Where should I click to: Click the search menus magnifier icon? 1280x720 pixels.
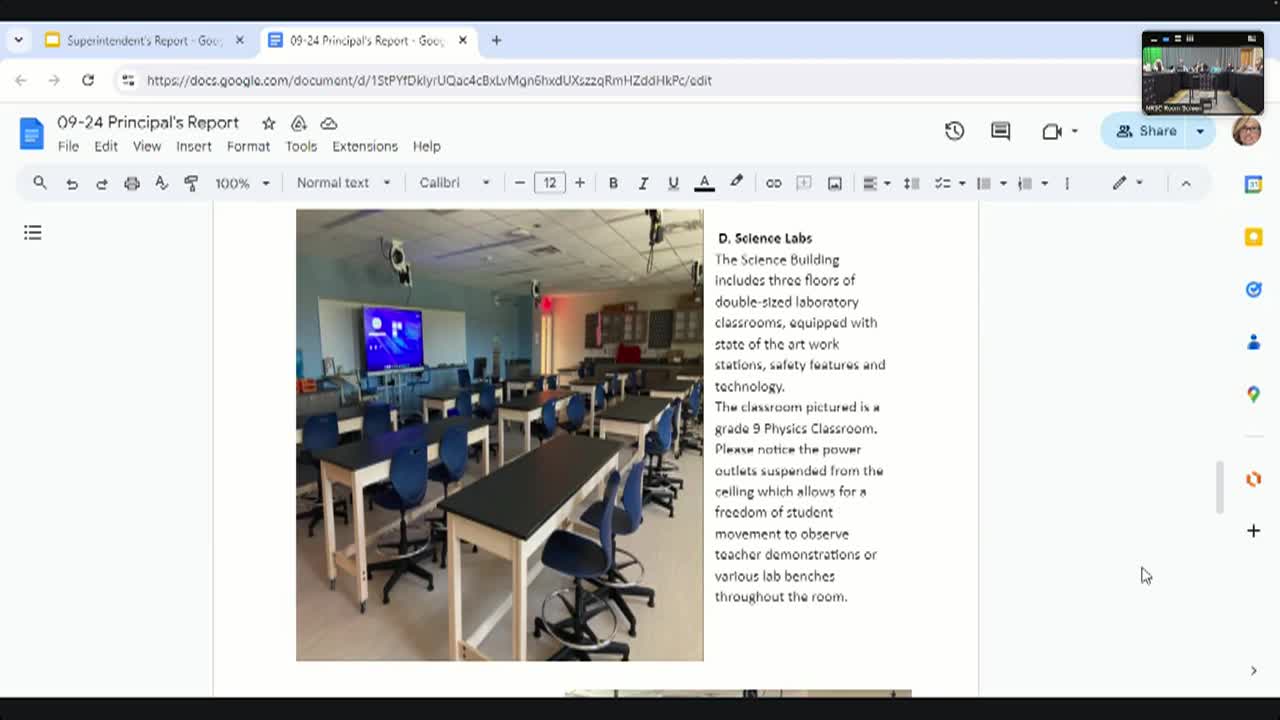(x=40, y=183)
